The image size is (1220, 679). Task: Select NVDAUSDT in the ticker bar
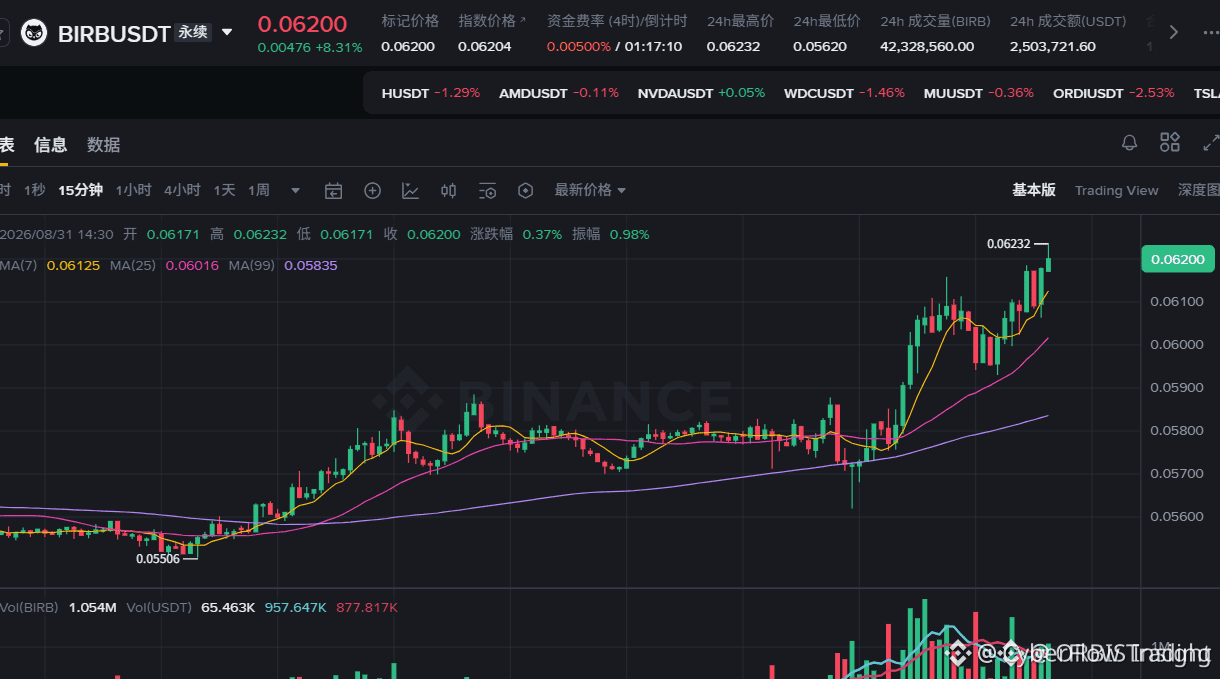[701, 93]
